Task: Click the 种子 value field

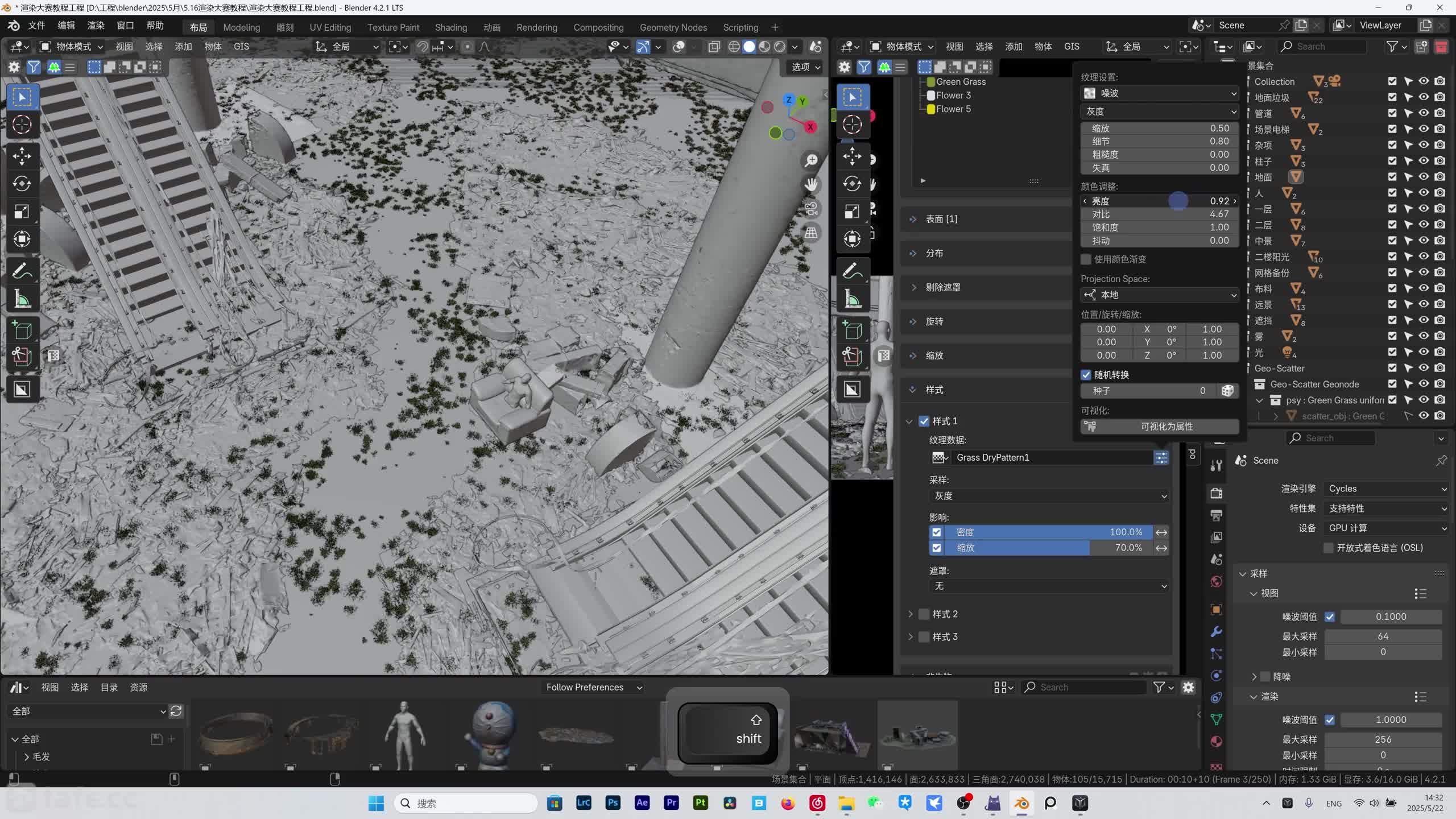Action: (1149, 391)
